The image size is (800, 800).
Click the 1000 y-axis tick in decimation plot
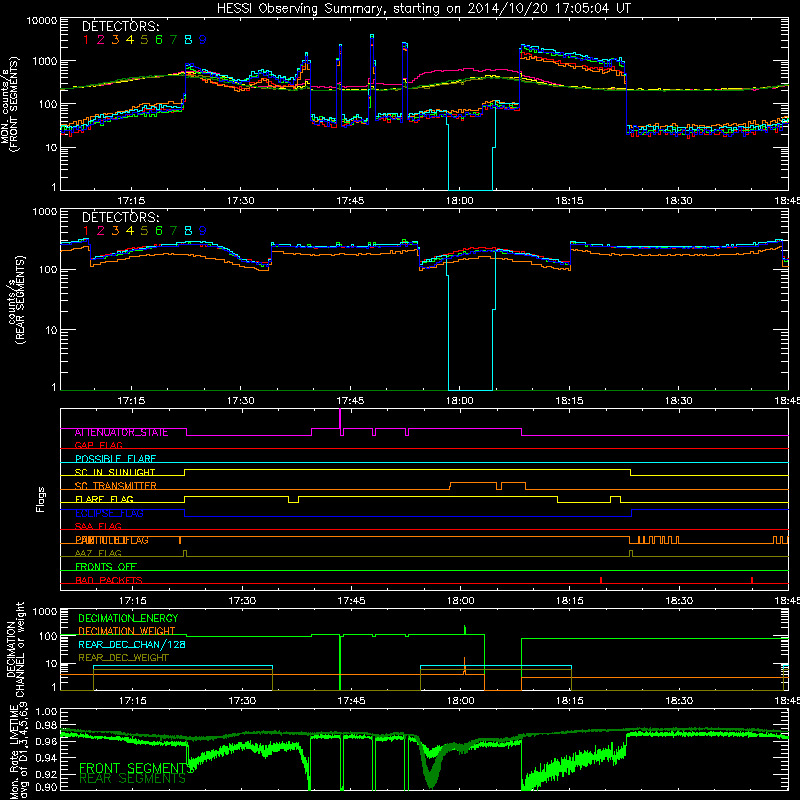pos(45,611)
